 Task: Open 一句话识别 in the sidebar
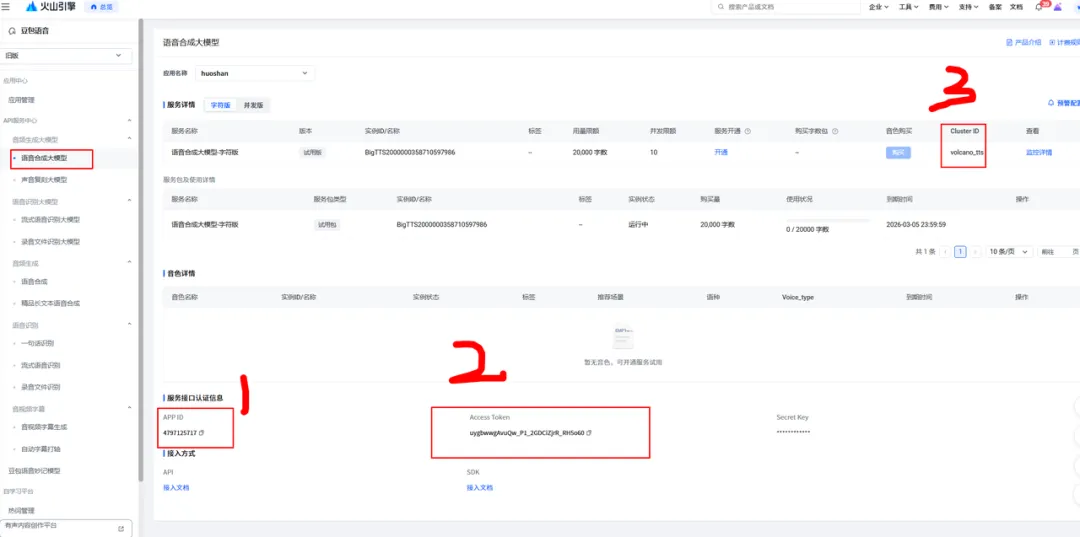38,343
